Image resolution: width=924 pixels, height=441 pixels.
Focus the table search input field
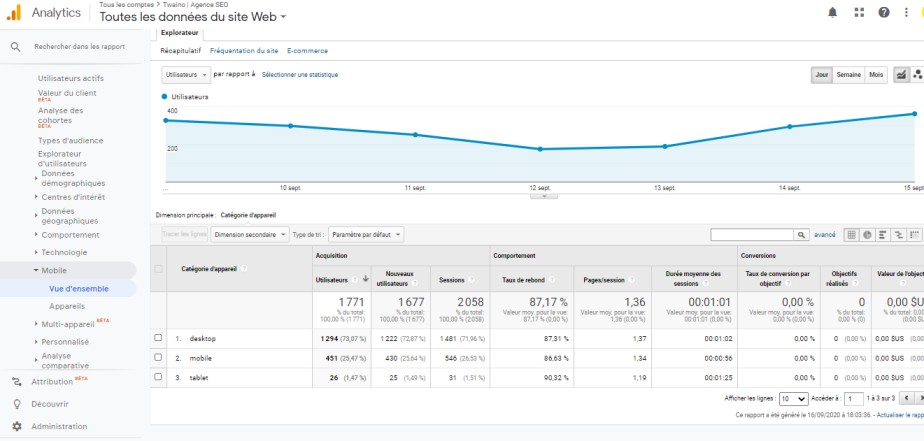click(752, 235)
